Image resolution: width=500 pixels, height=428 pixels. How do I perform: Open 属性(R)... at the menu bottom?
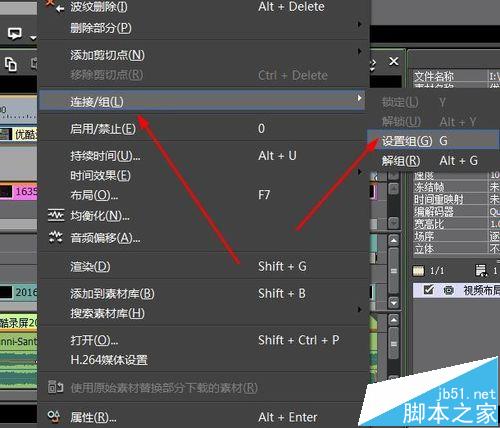click(x=203, y=417)
